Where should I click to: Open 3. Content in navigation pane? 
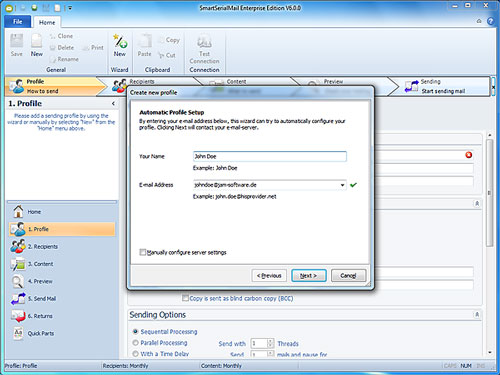62,264
